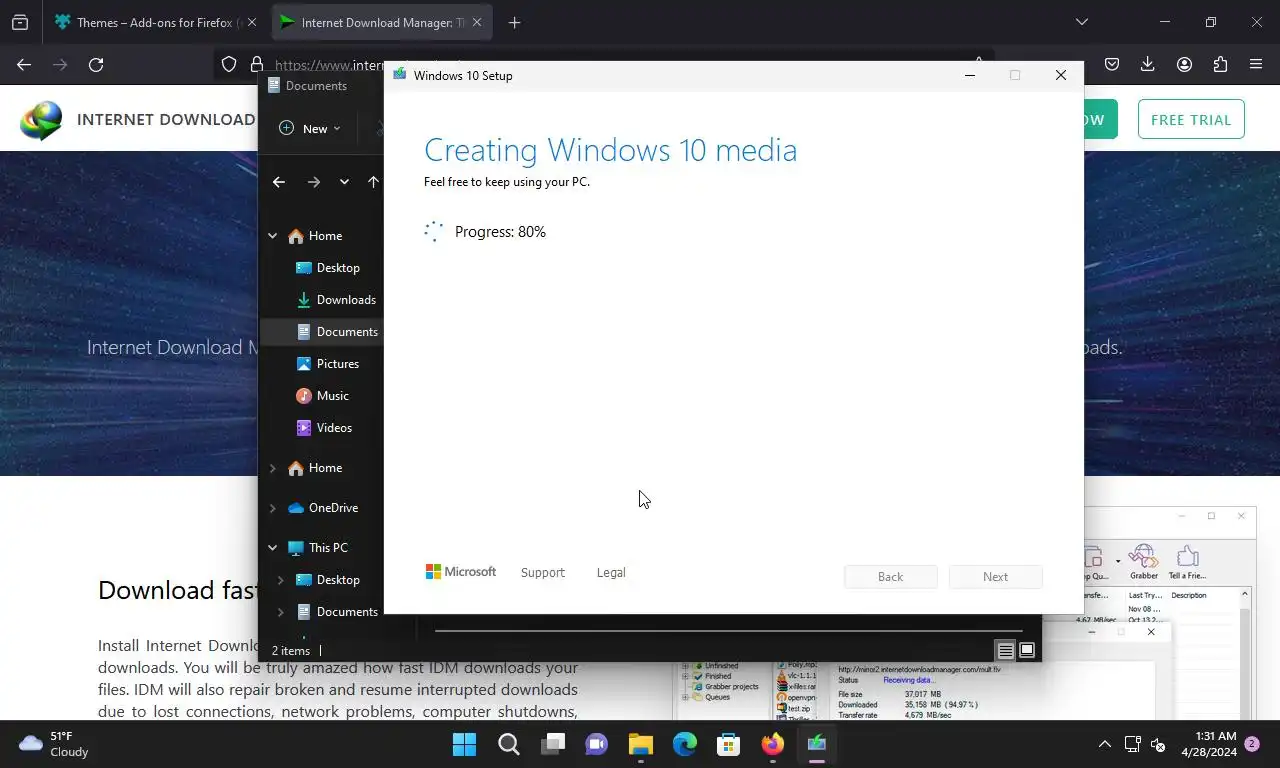Open Firefox account icon
The image size is (1280, 768).
coord(1184,64)
